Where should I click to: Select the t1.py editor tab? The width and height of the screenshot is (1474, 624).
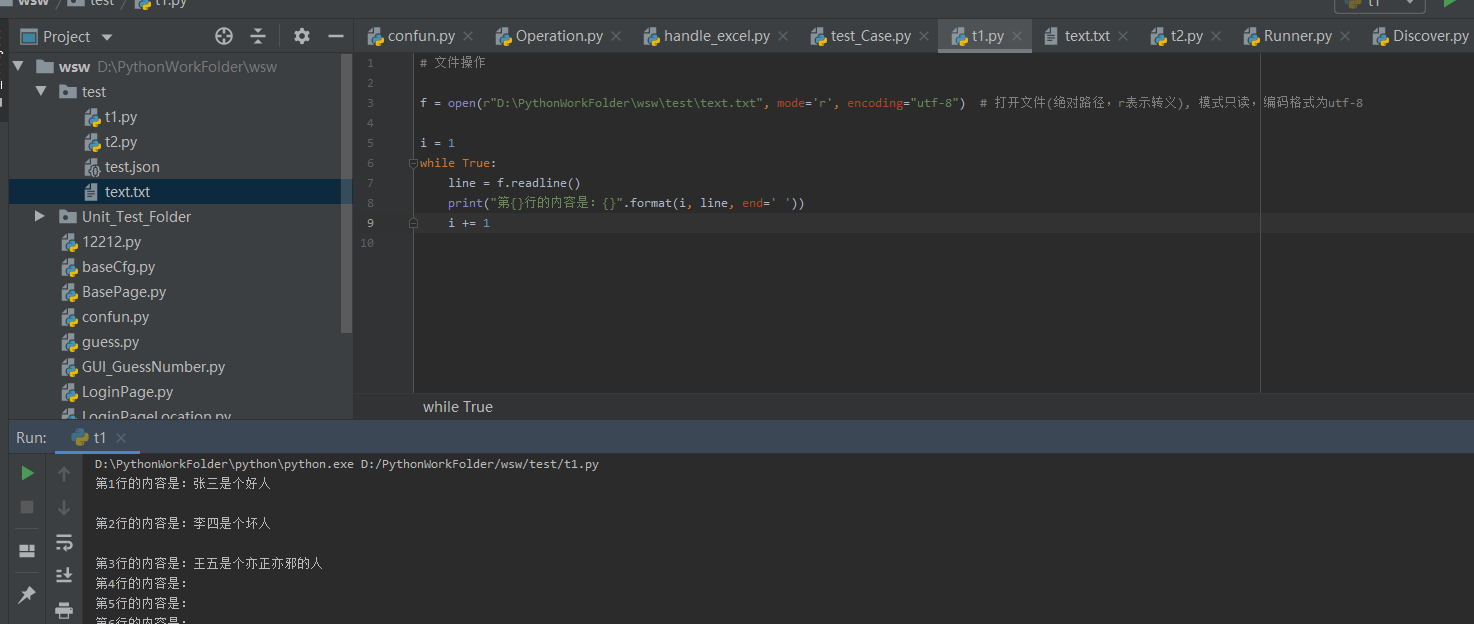(x=987, y=36)
